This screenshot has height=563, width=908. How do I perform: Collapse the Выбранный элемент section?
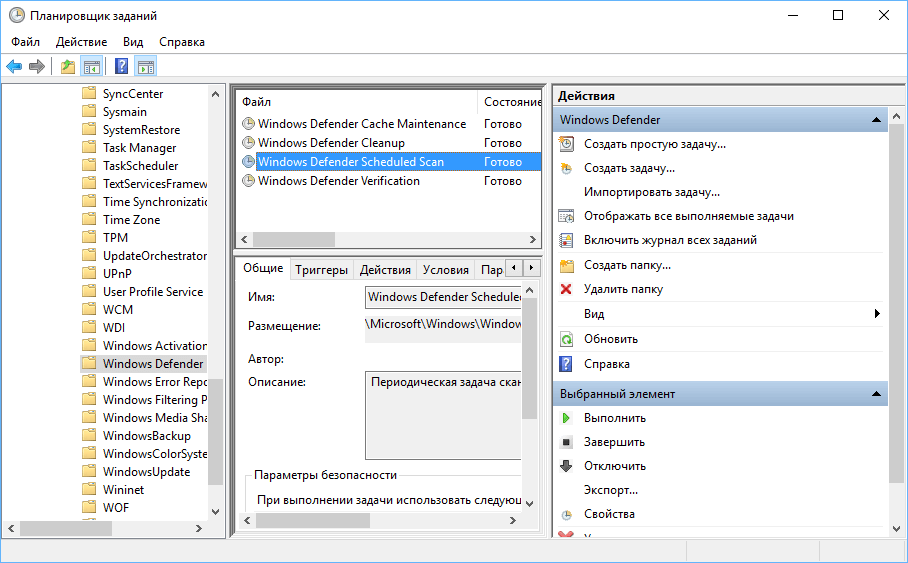[x=877, y=394]
